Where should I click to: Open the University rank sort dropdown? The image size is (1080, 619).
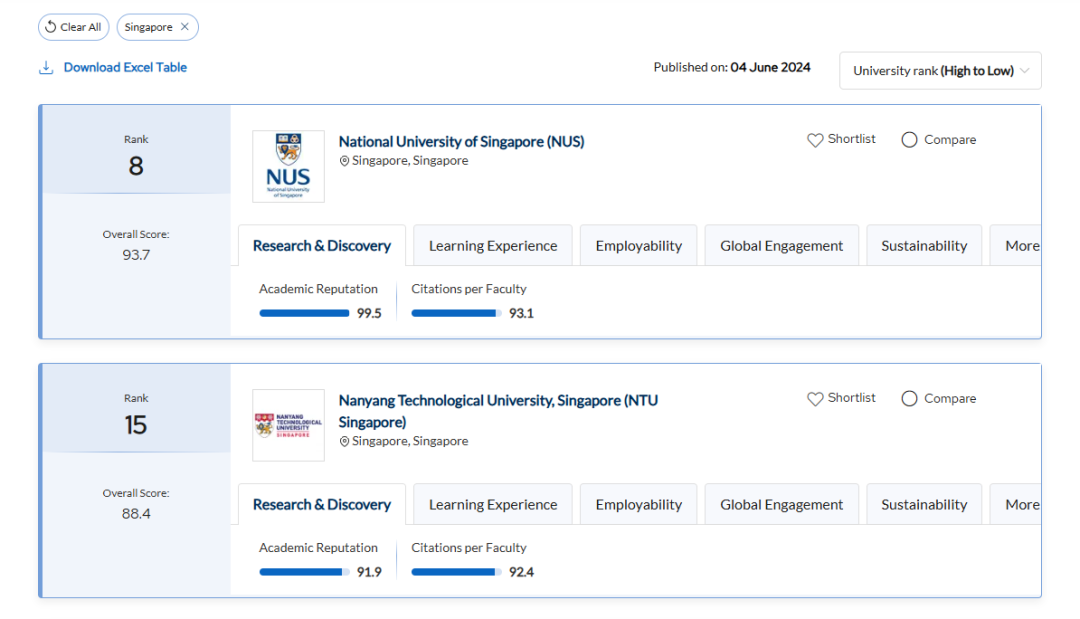coord(940,70)
